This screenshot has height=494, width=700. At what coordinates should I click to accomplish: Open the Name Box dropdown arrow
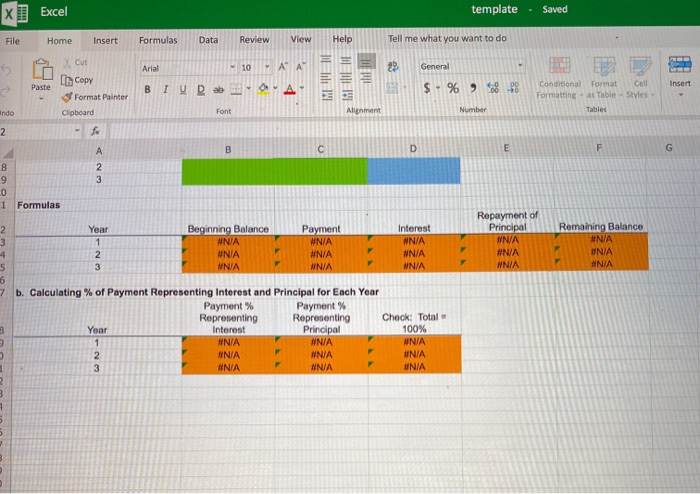click(x=77, y=131)
